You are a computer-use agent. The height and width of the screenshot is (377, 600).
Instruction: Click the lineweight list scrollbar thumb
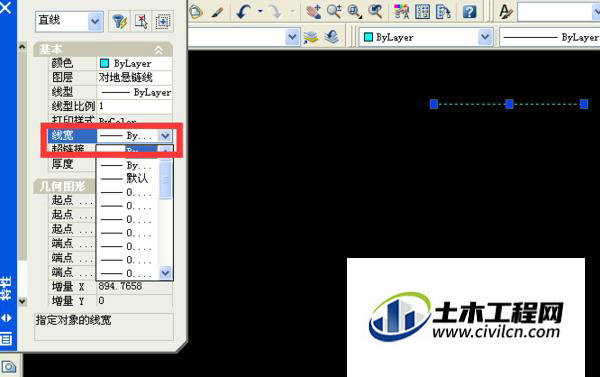pyautogui.click(x=165, y=179)
